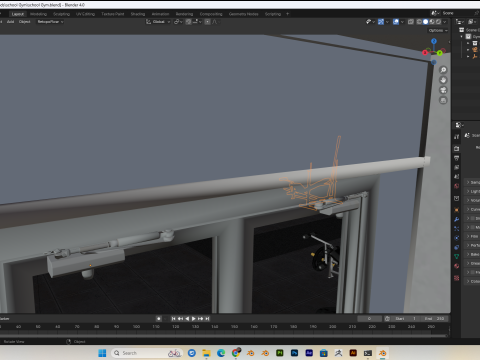Switch to the UV Editing workspace tab

(85, 14)
